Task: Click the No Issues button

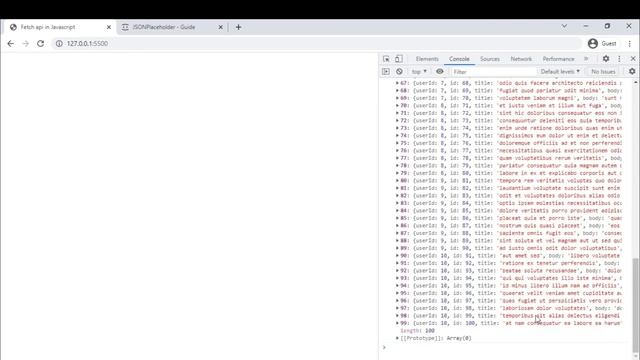Action: (603, 71)
